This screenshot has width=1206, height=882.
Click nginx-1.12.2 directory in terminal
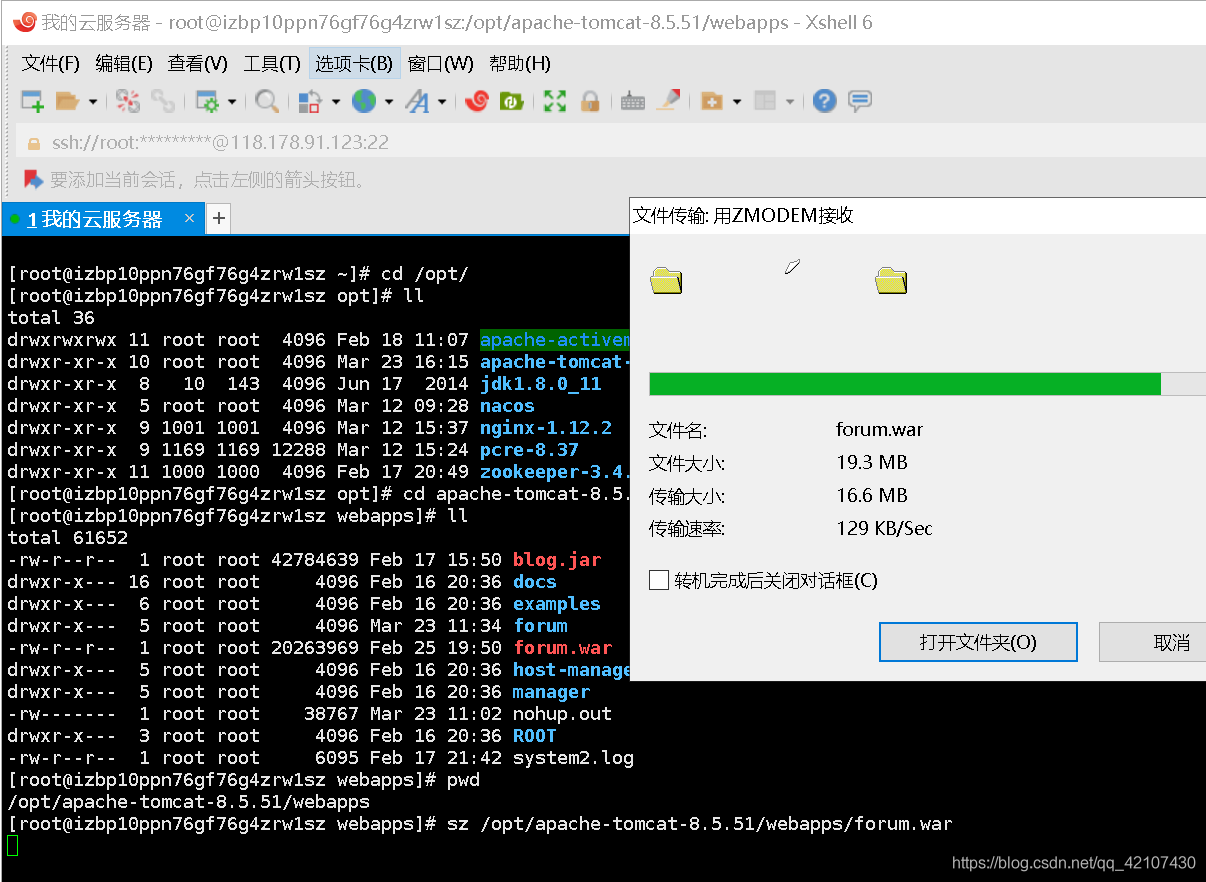pyautogui.click(x=546, y=428)
